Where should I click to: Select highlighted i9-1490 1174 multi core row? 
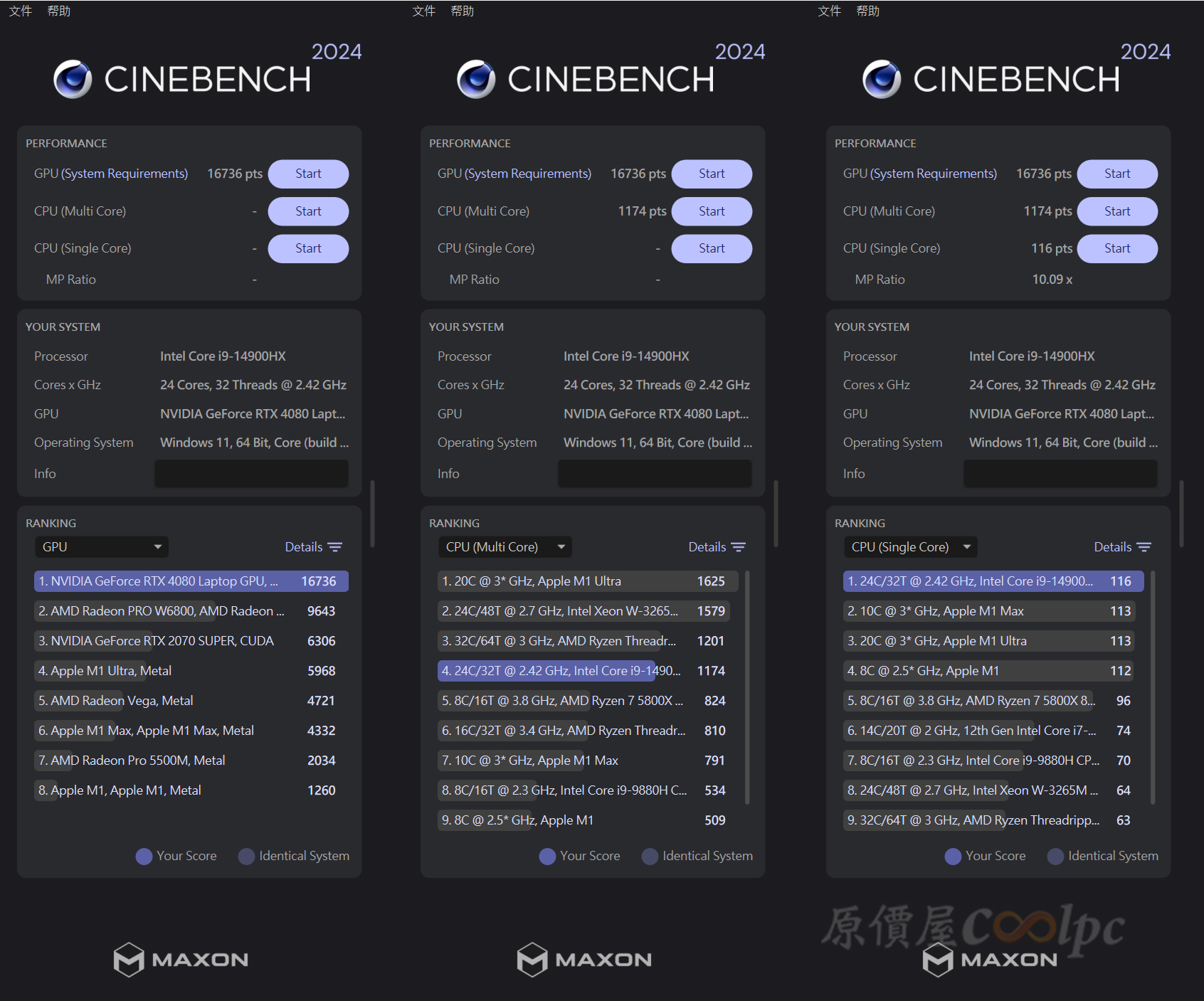(x=588, y=671)
